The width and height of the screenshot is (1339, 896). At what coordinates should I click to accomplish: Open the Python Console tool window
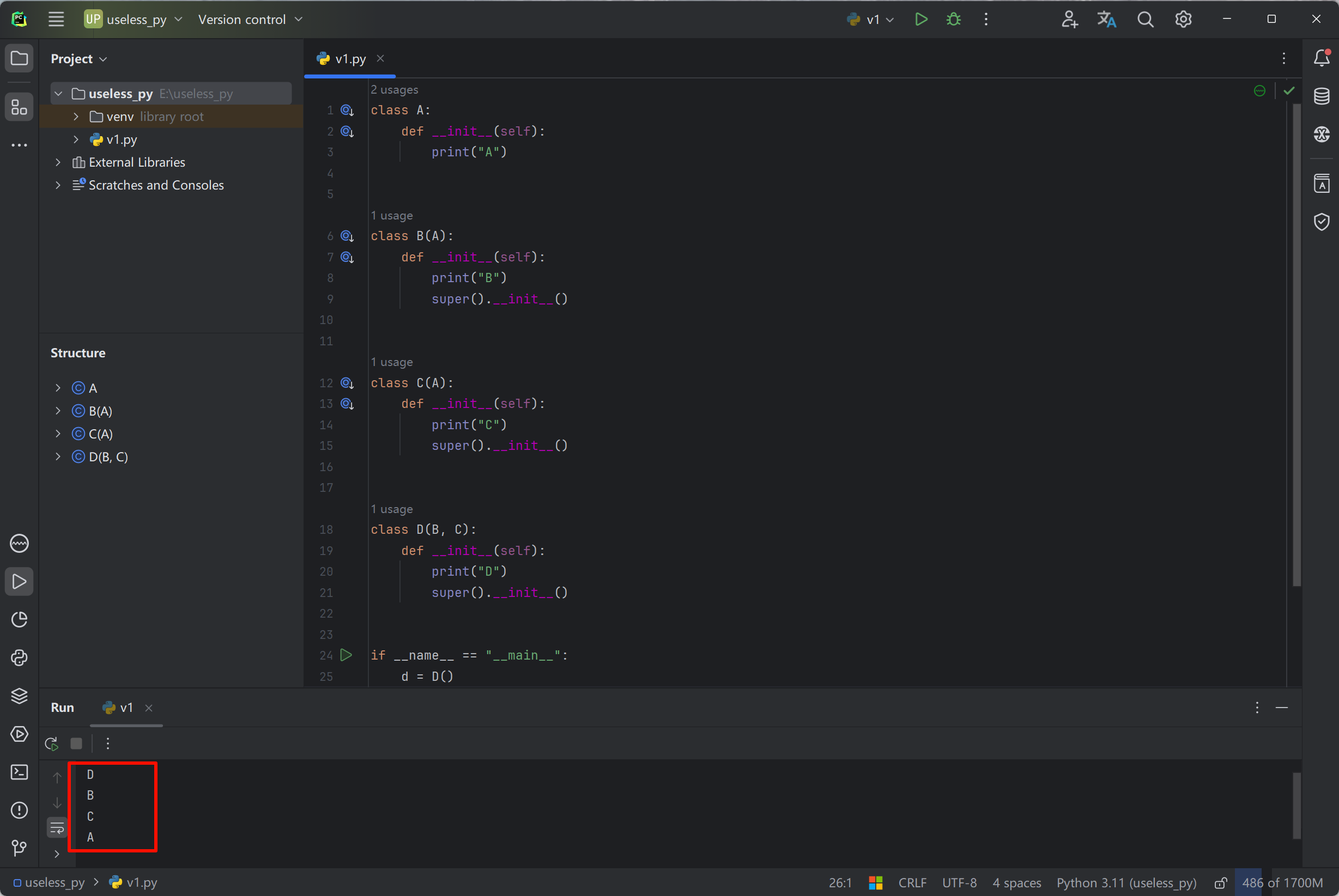tap(20, 658)
